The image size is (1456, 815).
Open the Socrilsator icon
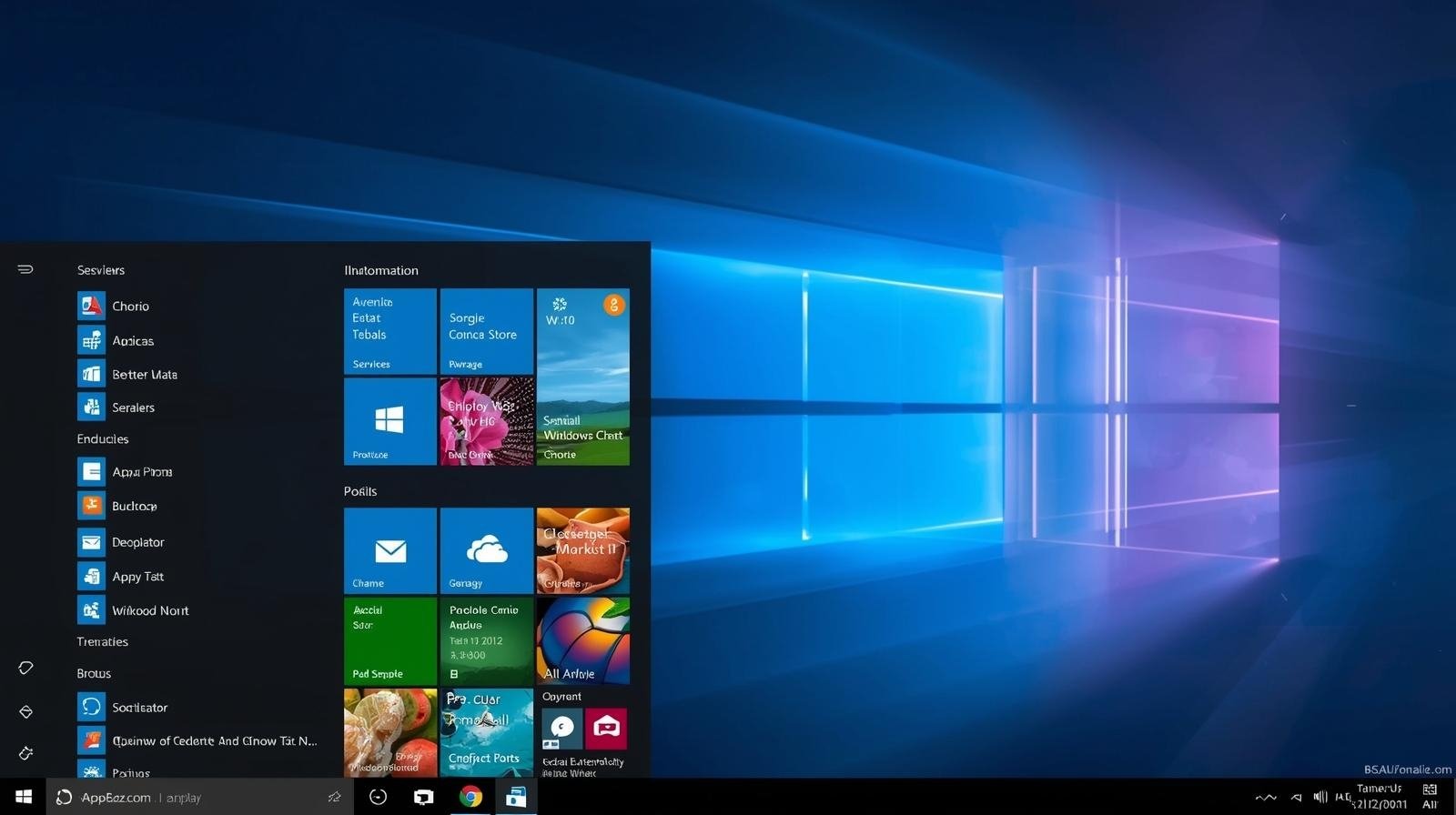(x=91, y=707)
